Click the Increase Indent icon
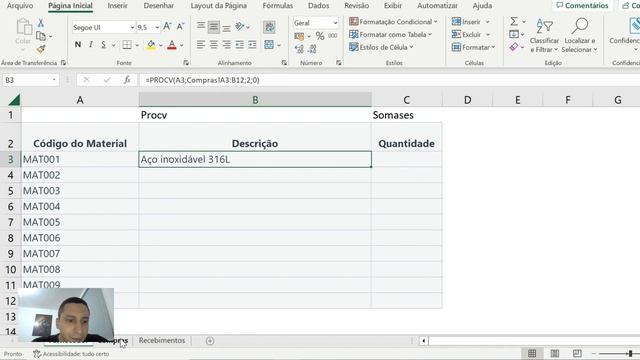This screenshot has height=360, width=640. tap(252, 44)
